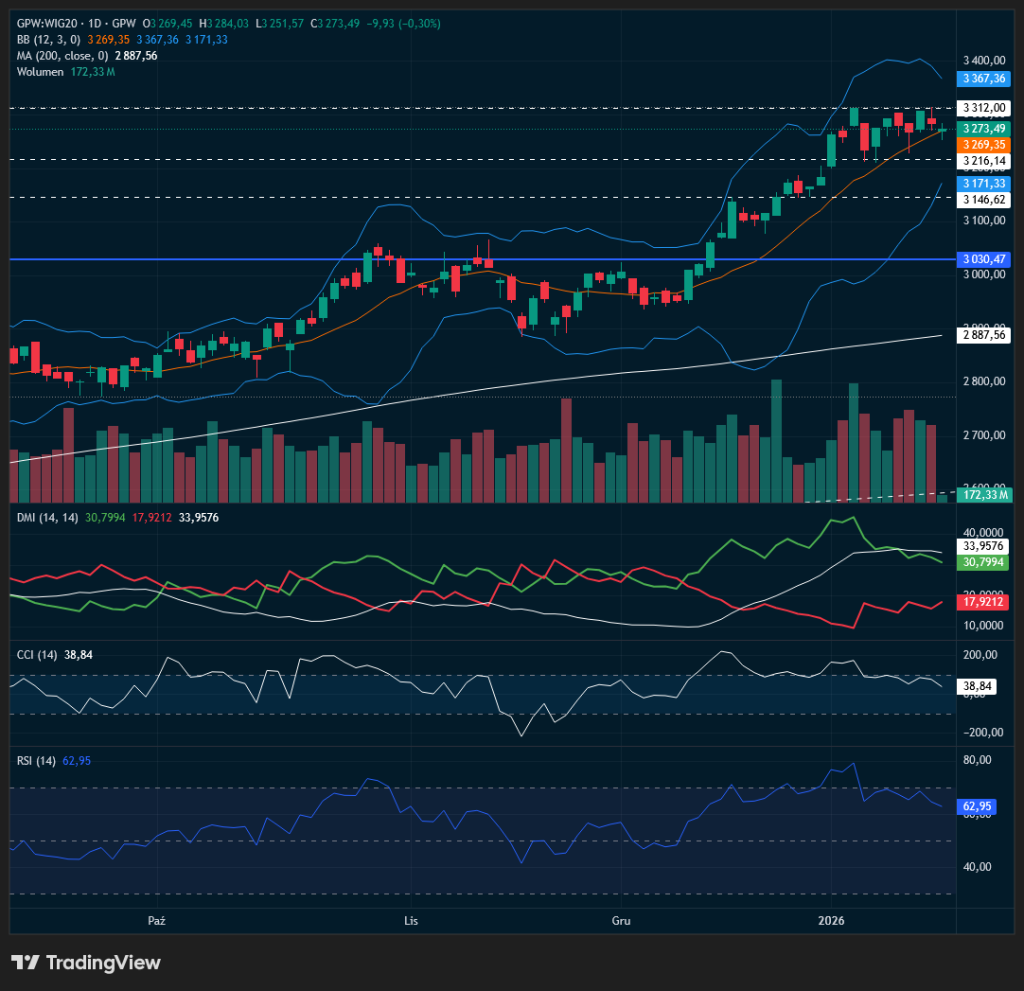Click the 62,95 RSI value tag
The height and width of the screenshot is (991, 1024).
click(x=981, y=805)
